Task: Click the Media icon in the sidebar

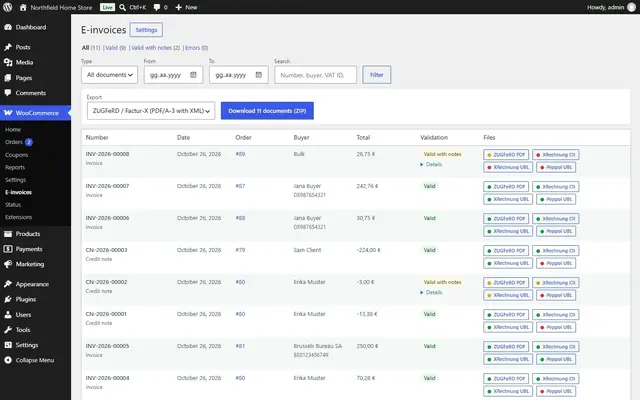Action: 8,62
